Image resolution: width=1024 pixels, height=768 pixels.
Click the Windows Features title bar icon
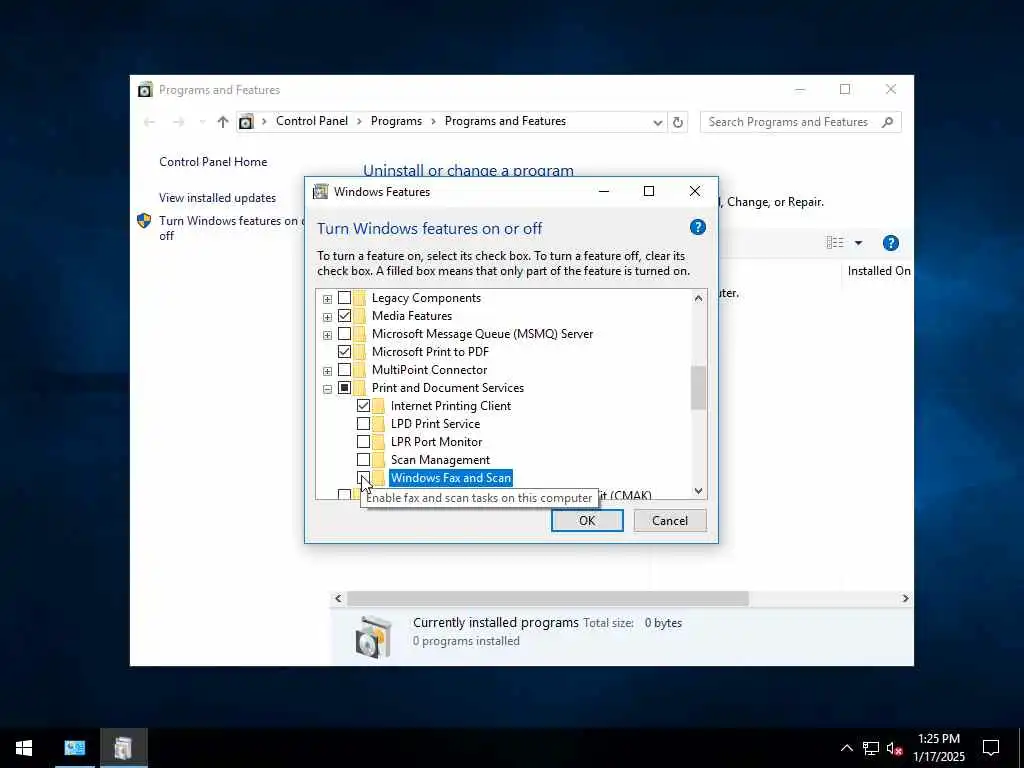[320, 191]
